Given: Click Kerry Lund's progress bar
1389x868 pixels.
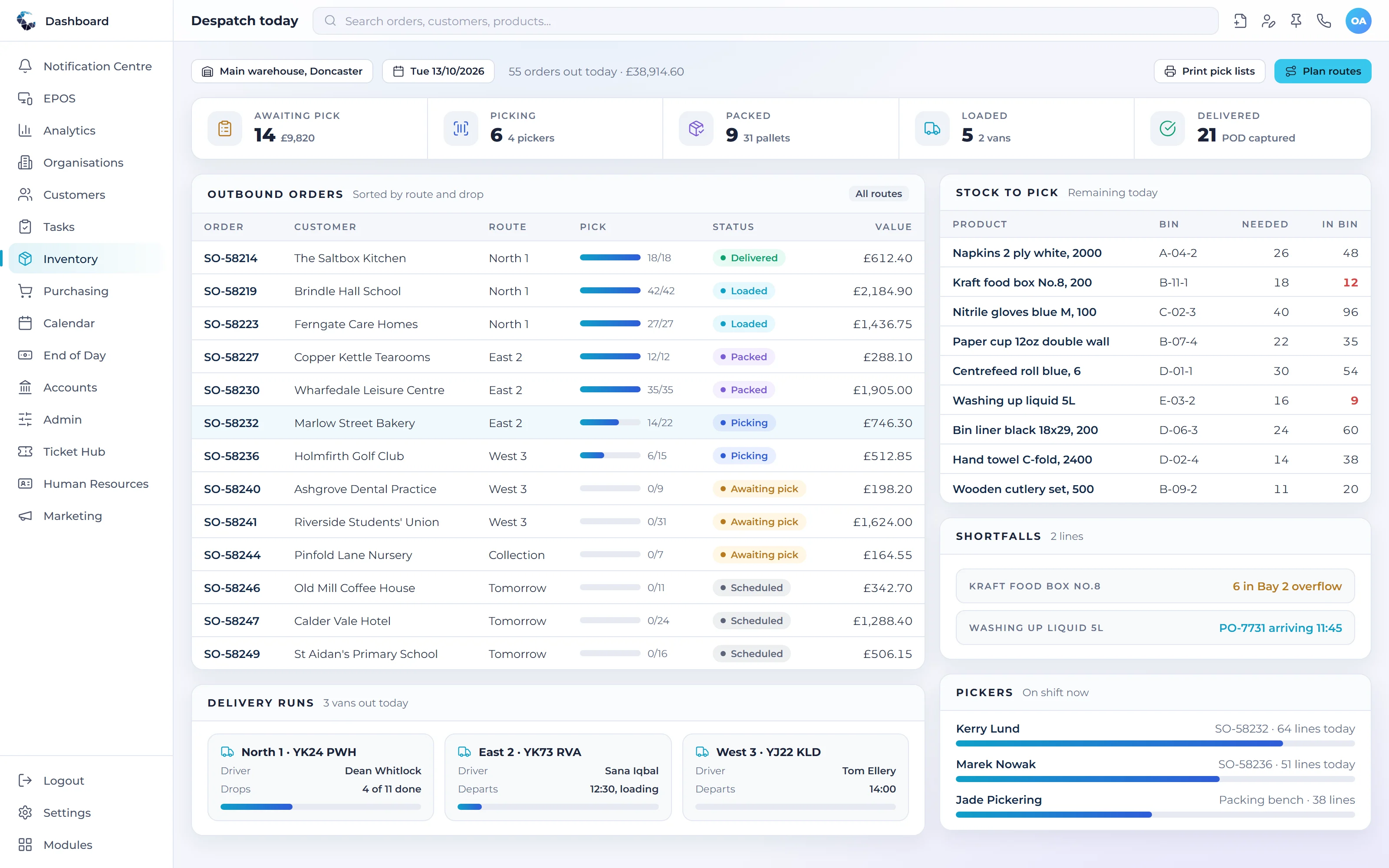Looking at the screenshot, I should (x=1155, y=743).
